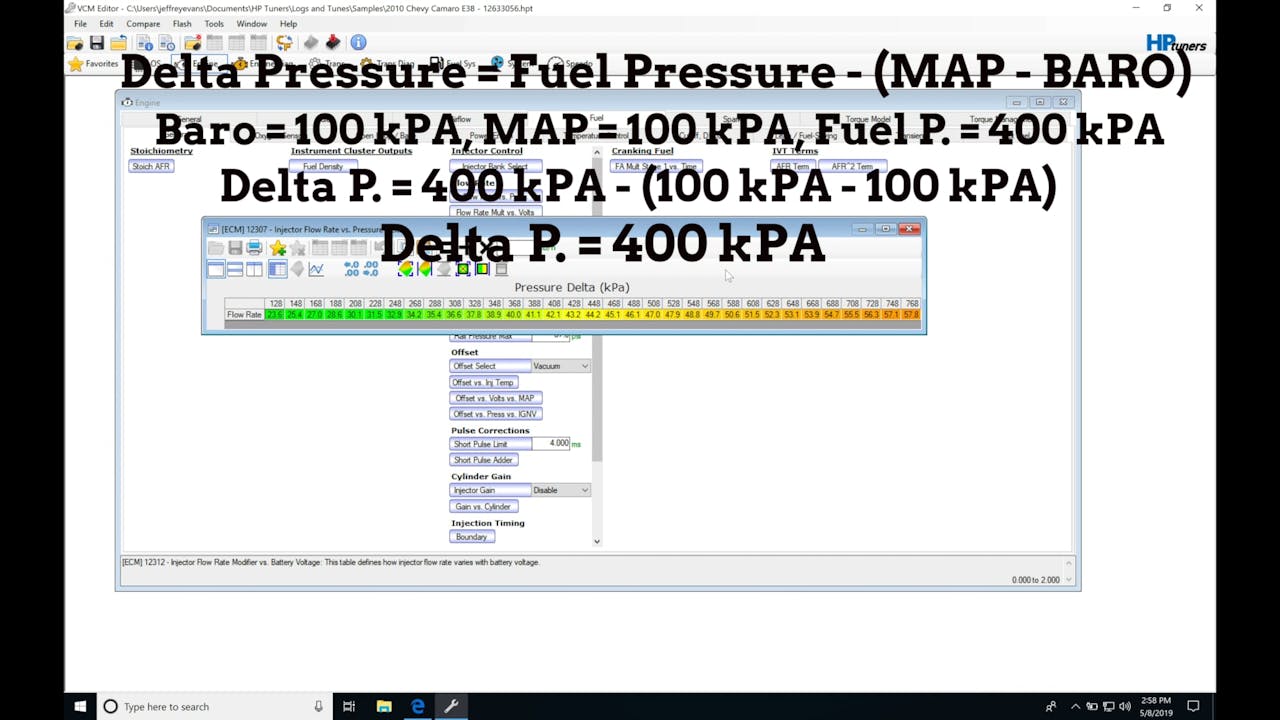
Task: Open the volume control in the system tray
Action: (x=1123, y=706)
